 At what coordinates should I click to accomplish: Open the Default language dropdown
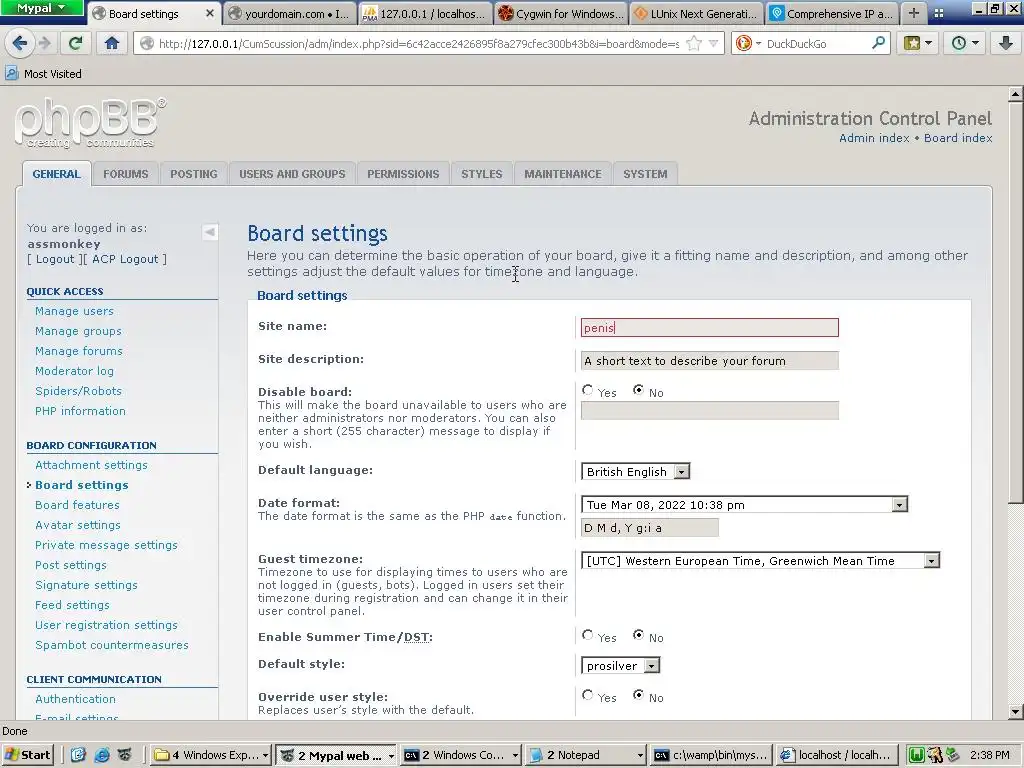635,472
